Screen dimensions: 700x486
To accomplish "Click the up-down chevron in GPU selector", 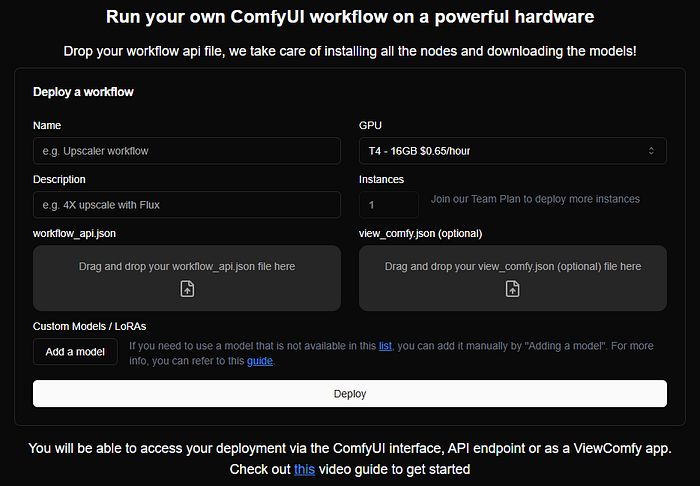I will [x=651, y=151].
